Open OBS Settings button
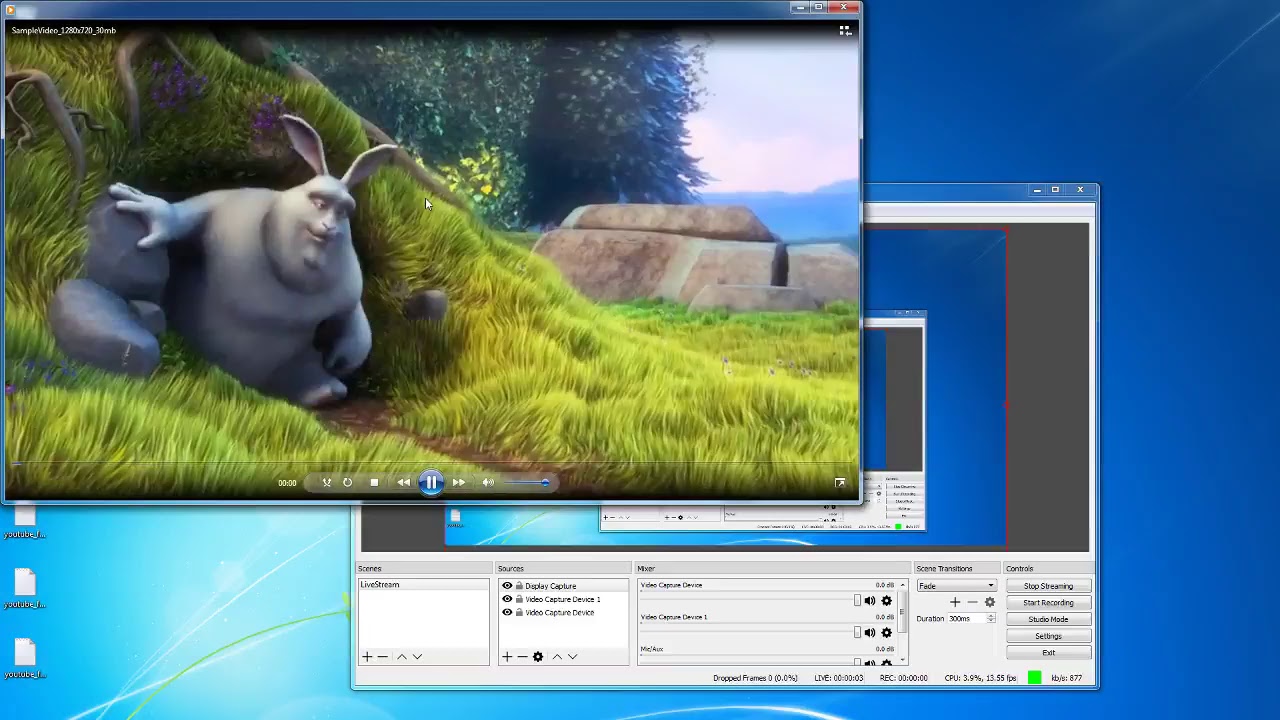This screenshot has width=1280, height=720. (x=1048, y=636)
